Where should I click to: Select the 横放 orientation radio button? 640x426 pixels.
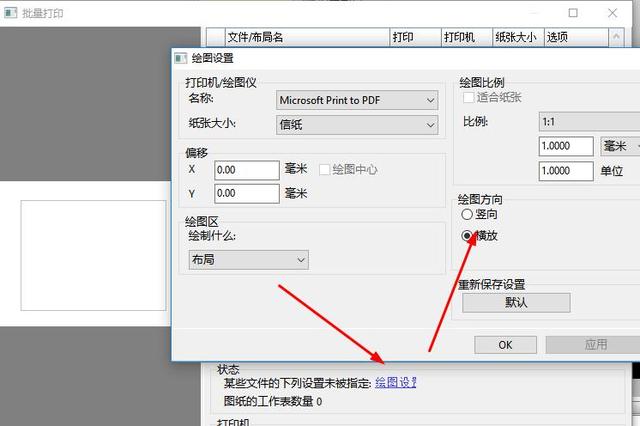point(467,236)
